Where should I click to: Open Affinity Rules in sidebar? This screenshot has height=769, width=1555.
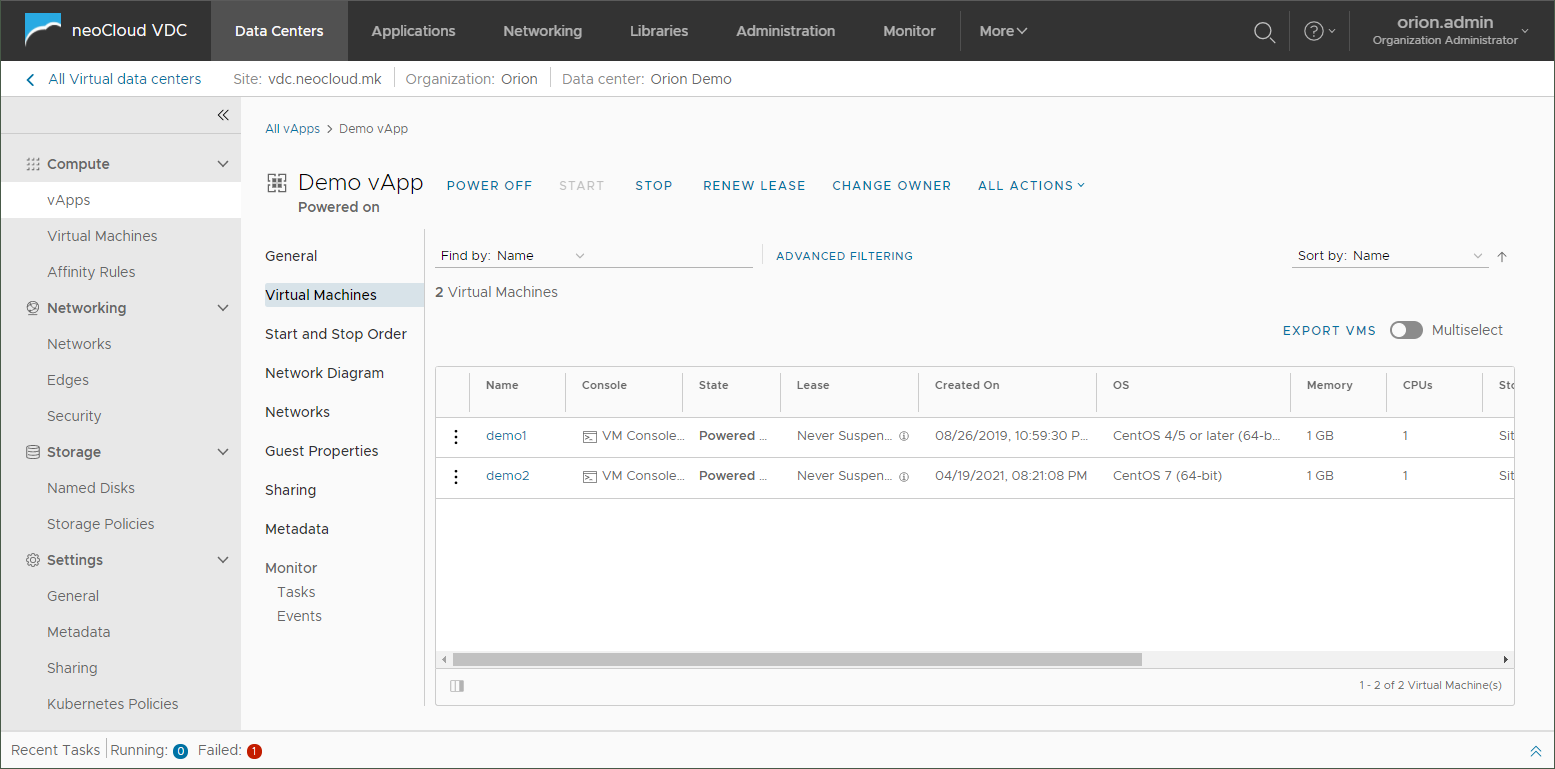(91, 272)
